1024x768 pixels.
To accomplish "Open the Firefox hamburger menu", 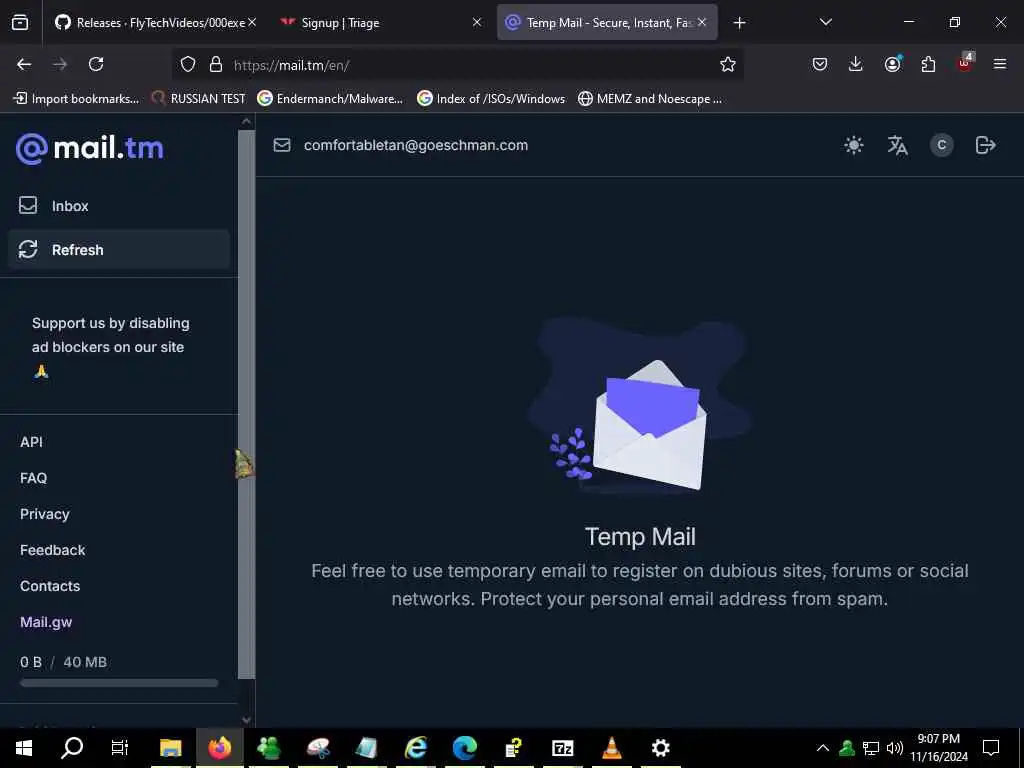I will (x=1000, y=64).
